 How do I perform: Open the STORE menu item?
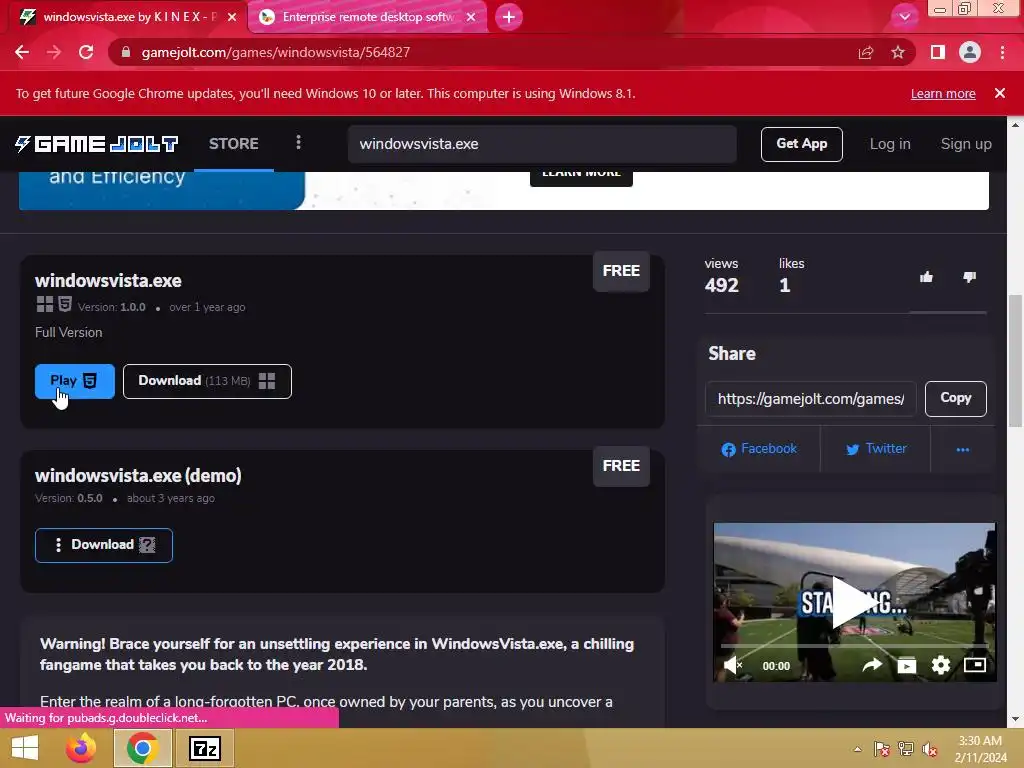click(233, 144)
